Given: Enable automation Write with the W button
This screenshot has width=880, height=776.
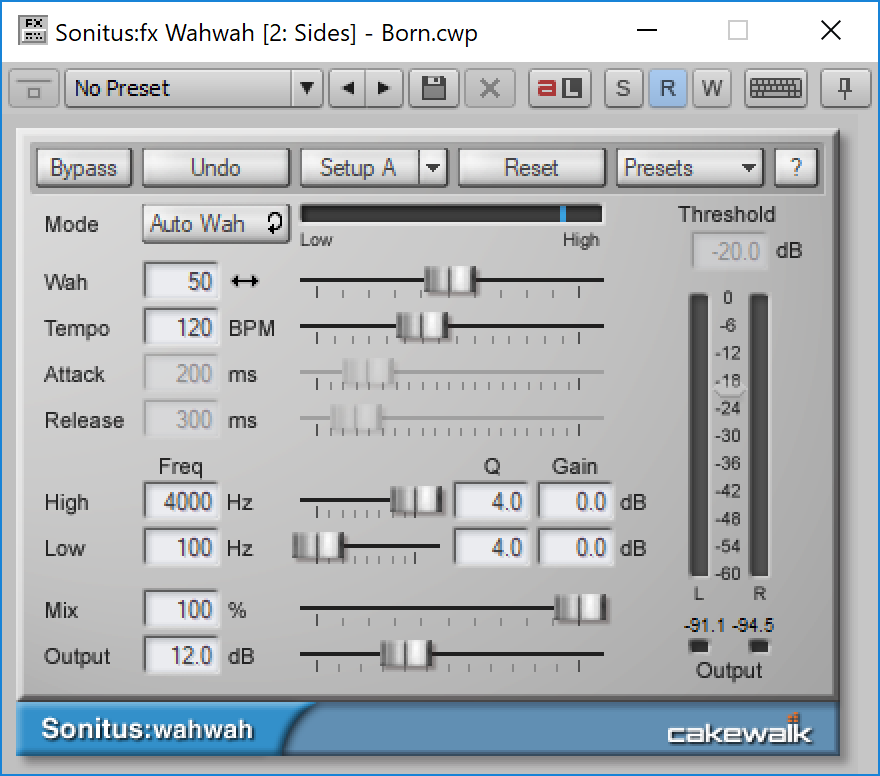Looking at the screenshot, I should coord(711,88).
